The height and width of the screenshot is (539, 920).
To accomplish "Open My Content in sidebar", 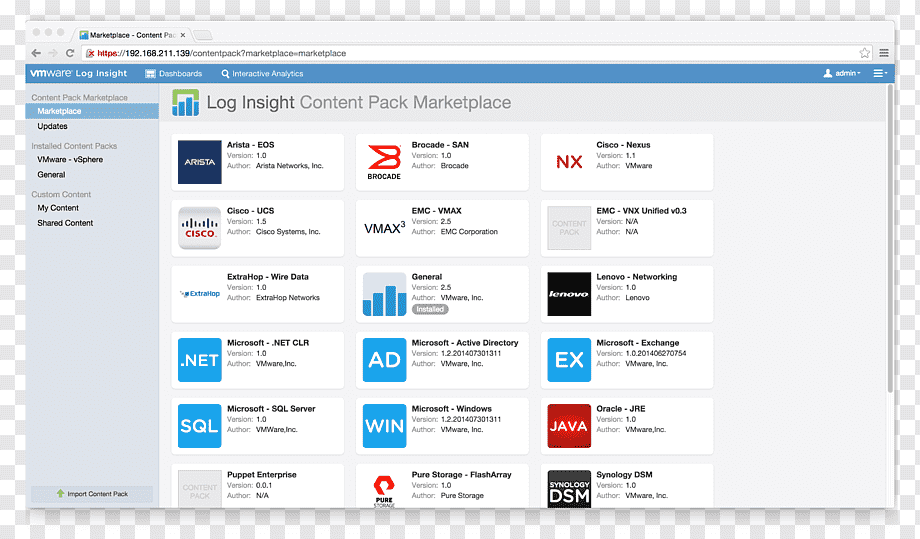I will (x=58, y=208).
